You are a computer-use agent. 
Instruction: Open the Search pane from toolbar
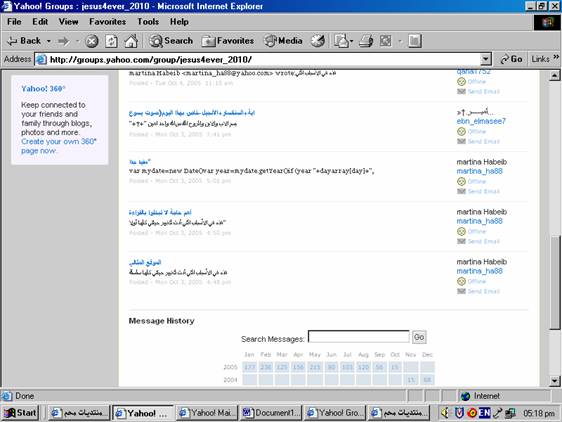coord(171,41)
